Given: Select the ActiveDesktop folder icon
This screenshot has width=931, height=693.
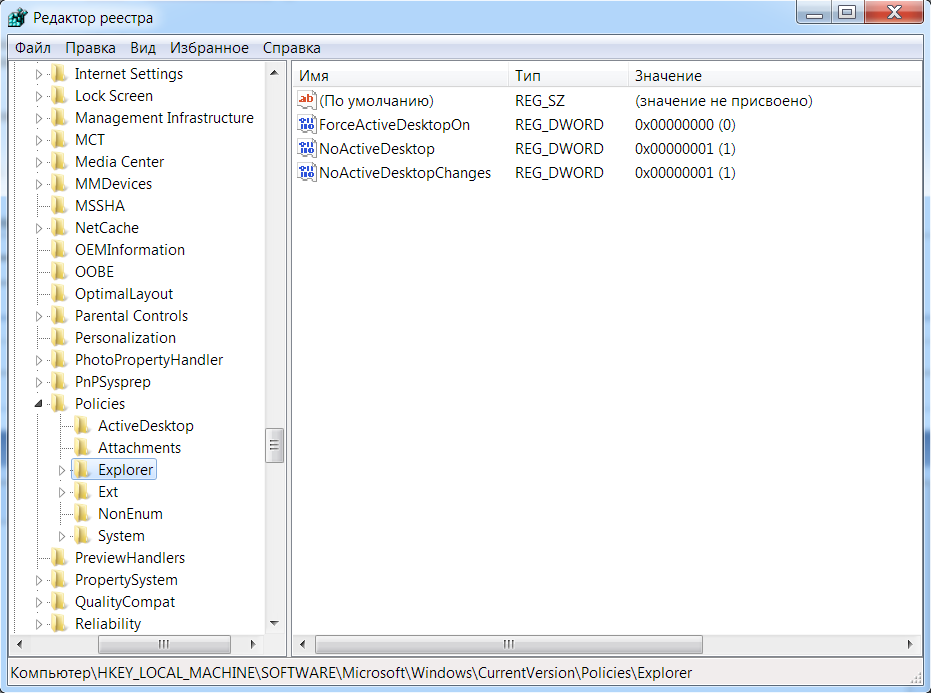Looking at the screenshot, I should (x=82, y=426).
